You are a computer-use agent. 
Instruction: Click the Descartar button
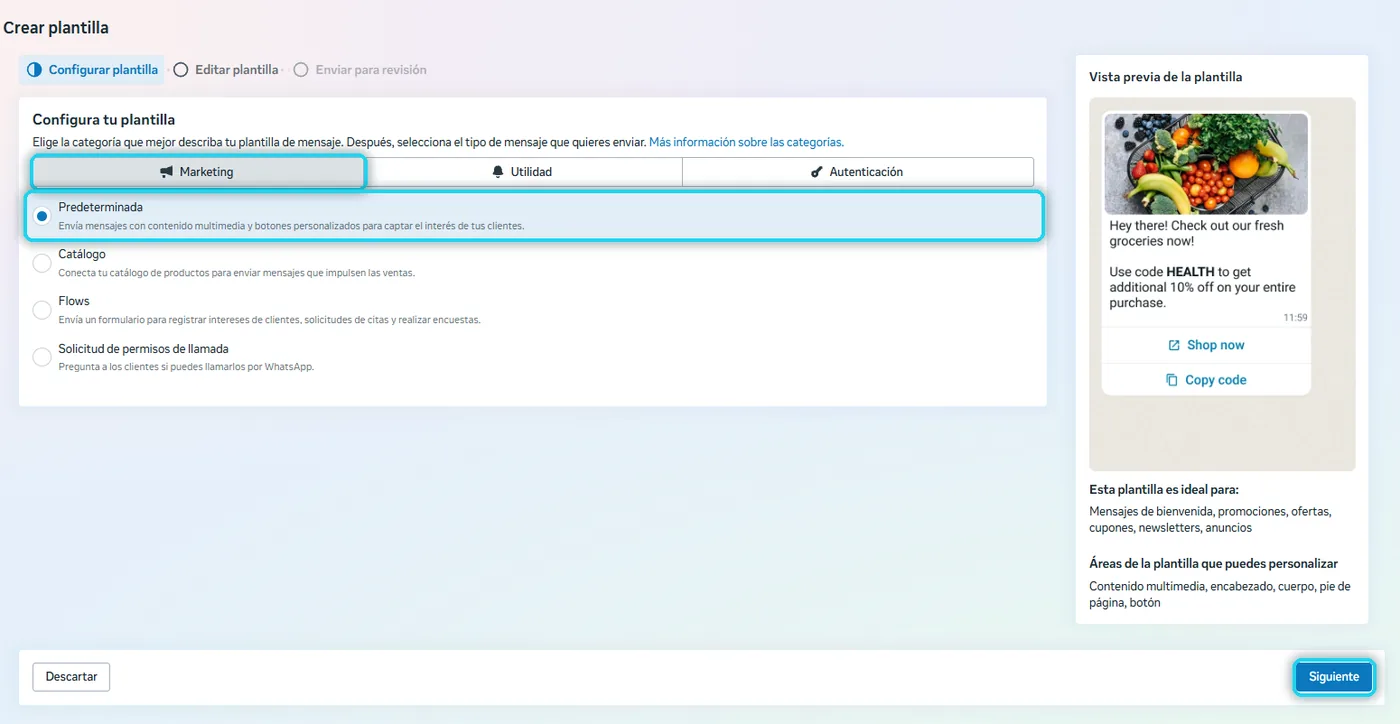tap(71, 677)
